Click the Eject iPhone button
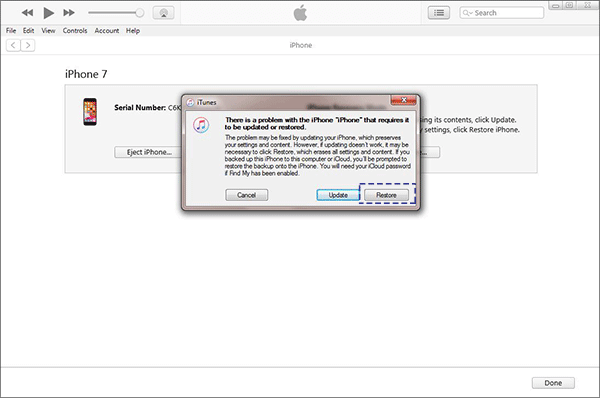The width and height of the screenshot is (600, 398). click(x=149, y=152)
